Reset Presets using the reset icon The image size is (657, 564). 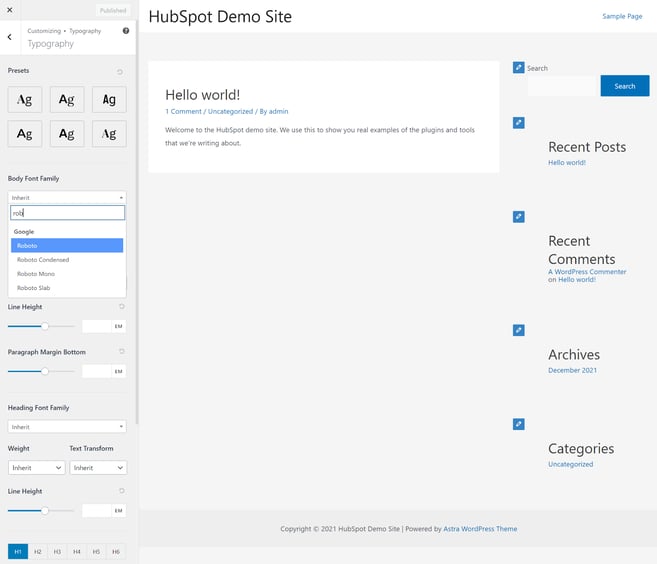[120, 72]
